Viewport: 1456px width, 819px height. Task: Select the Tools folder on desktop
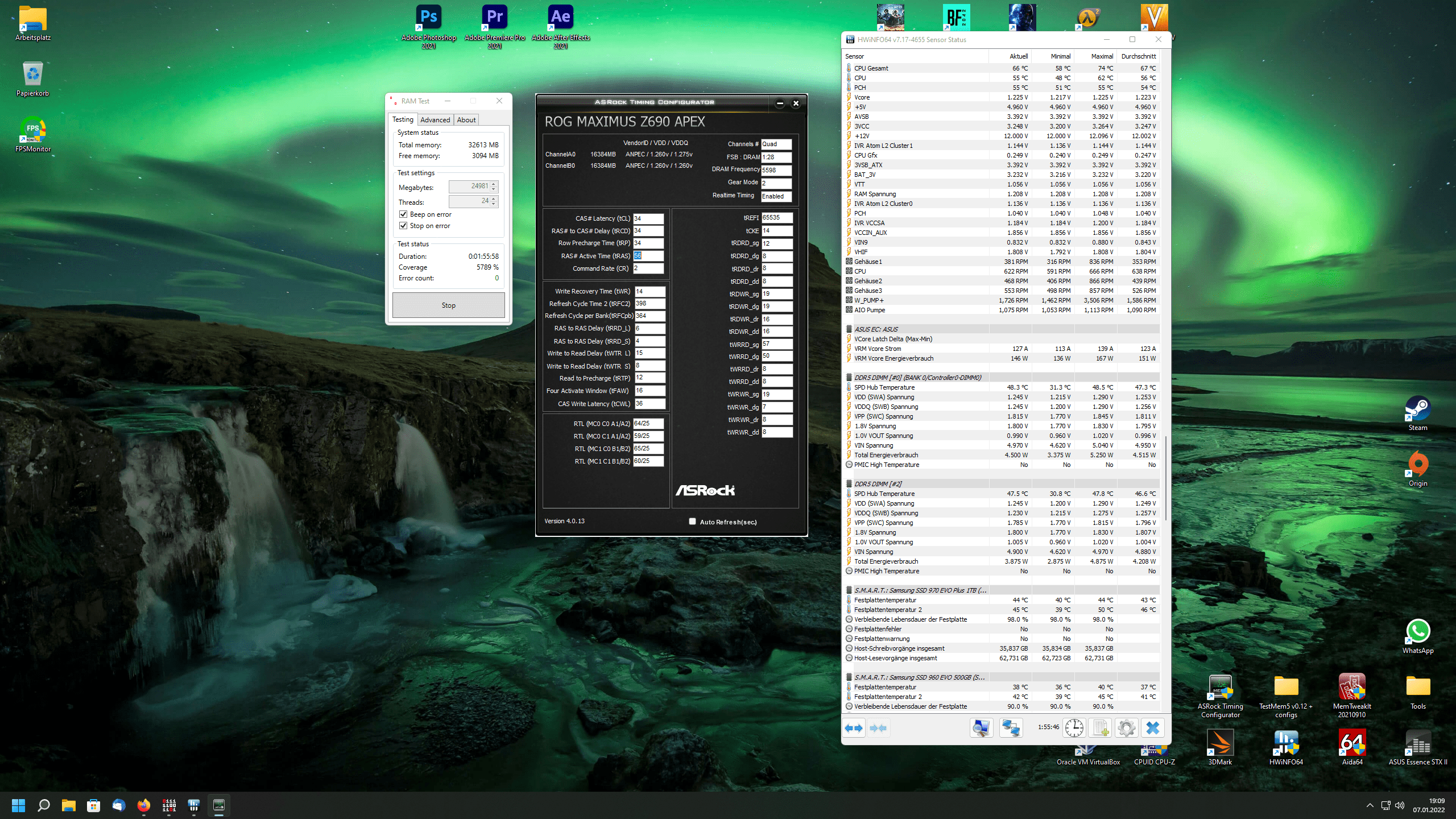[1418, 692]
